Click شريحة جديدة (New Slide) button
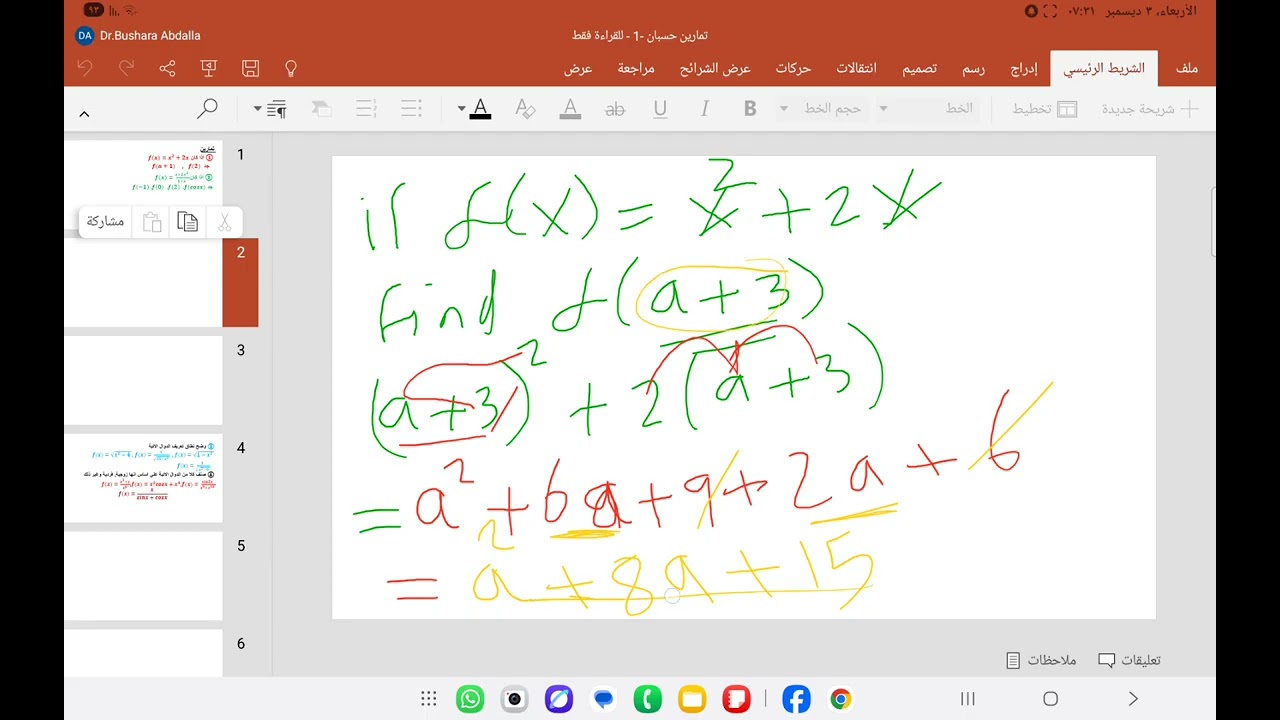 coord(1150,109)
